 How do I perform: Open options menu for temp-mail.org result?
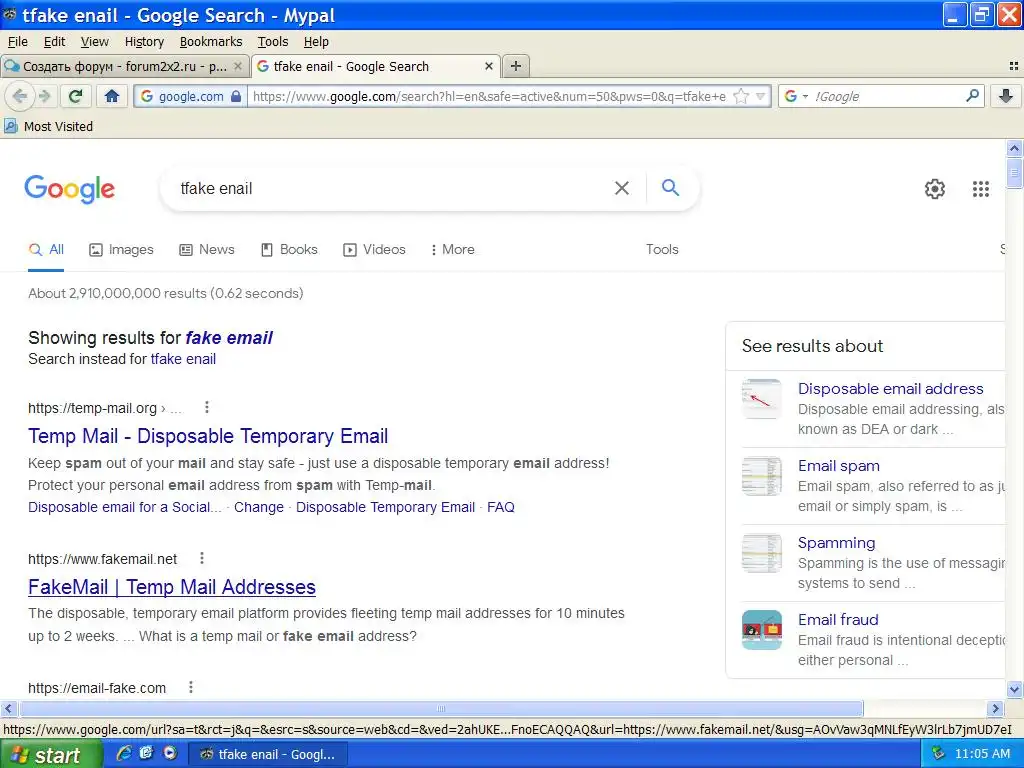(x=207, y=408)
